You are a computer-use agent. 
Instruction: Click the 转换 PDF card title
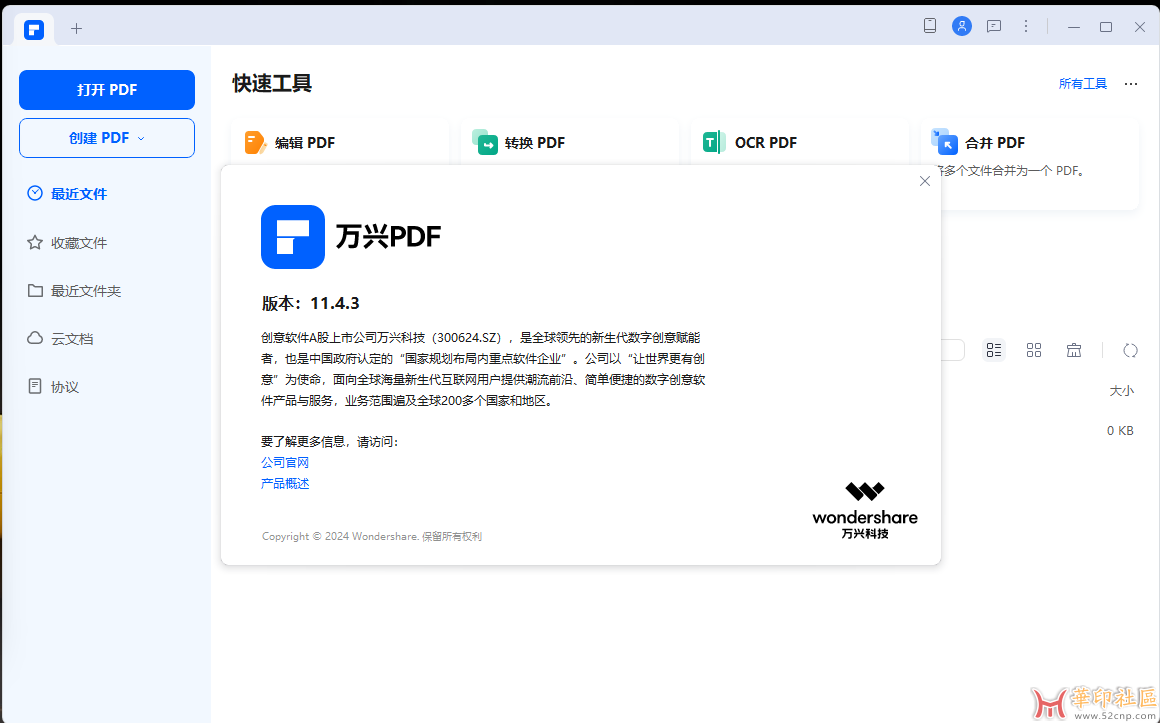click(535, 143)
